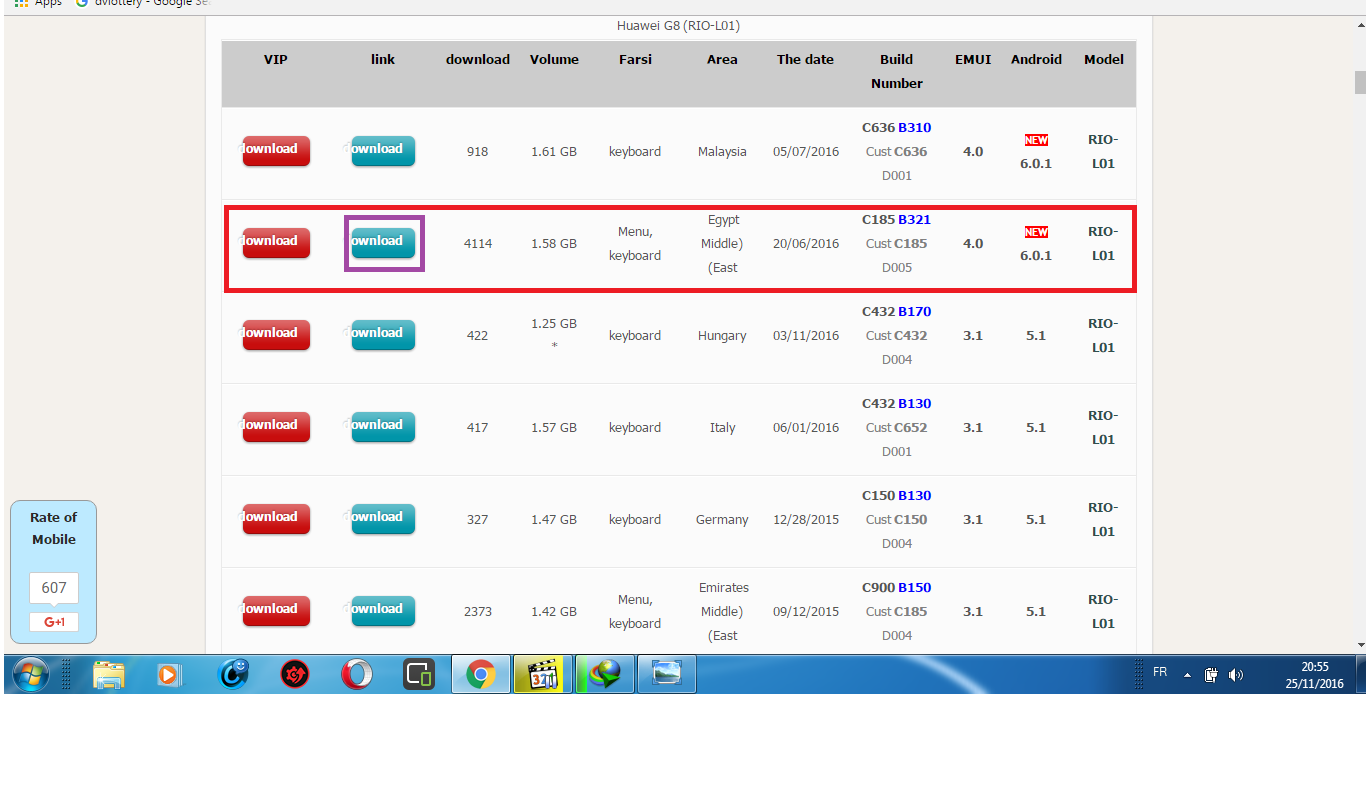
Task: Open the B130 build link in Italy row
Action: (x=914, y=403)
